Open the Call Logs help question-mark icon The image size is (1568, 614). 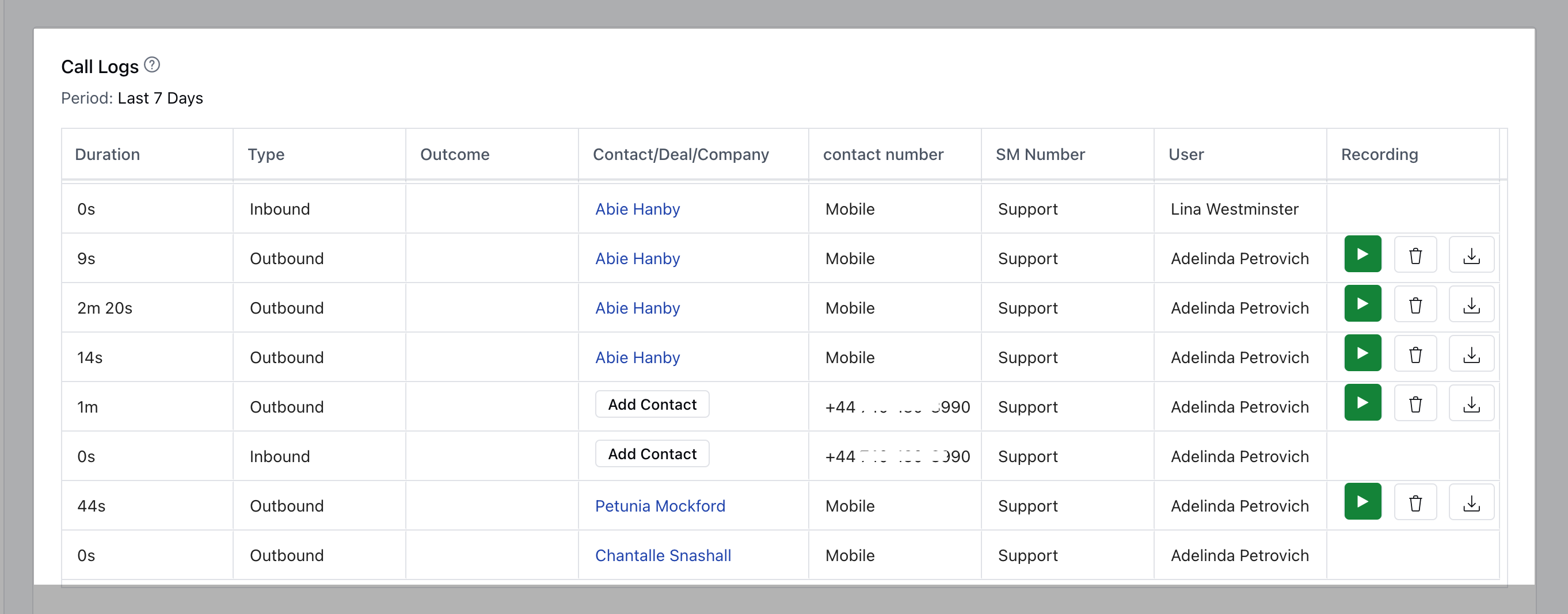[152, 64]
